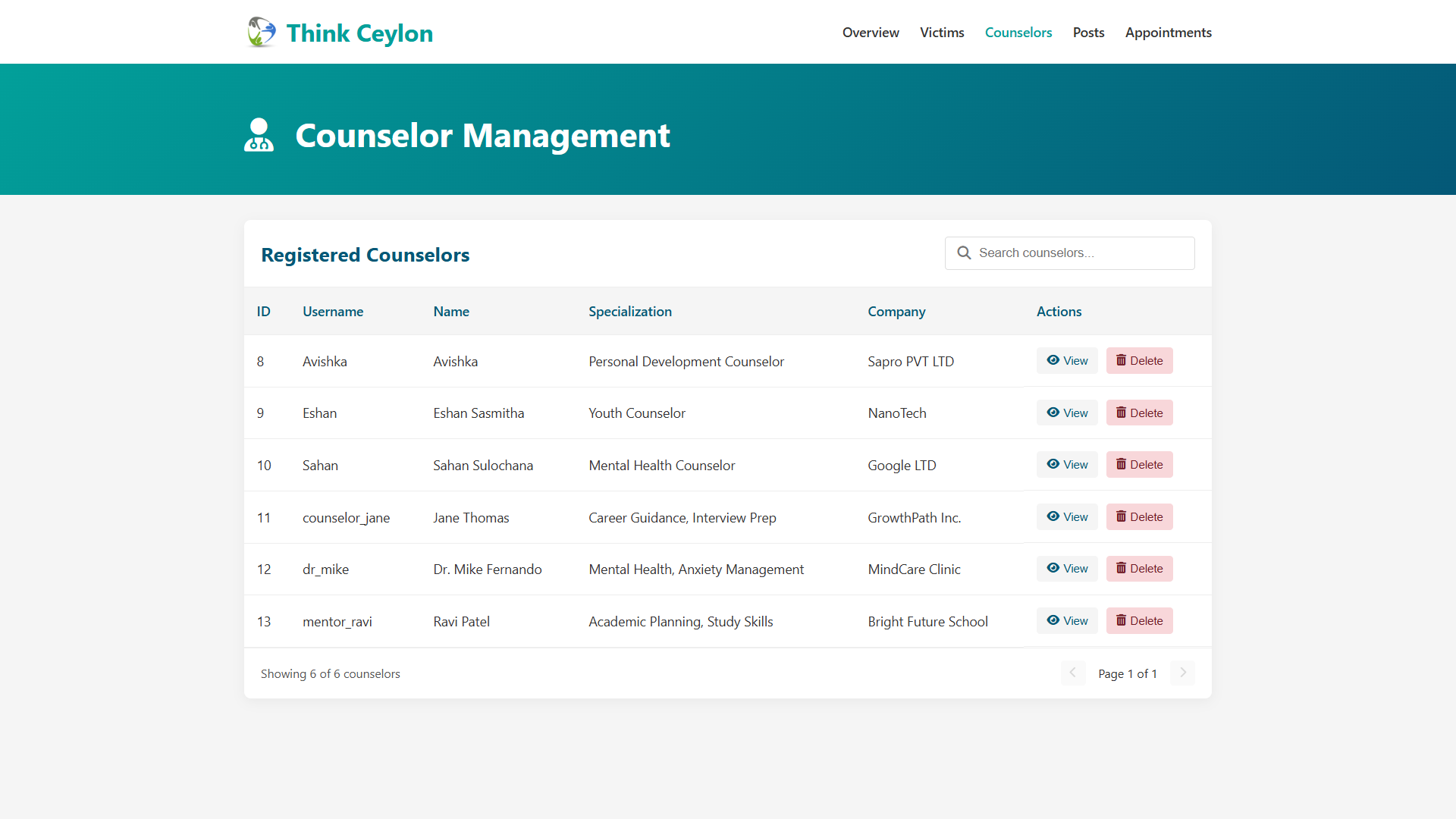Click the Specialization column header
Image resolution: width=1456 pixels, height=819 pixels.
(x=630, y=312)
